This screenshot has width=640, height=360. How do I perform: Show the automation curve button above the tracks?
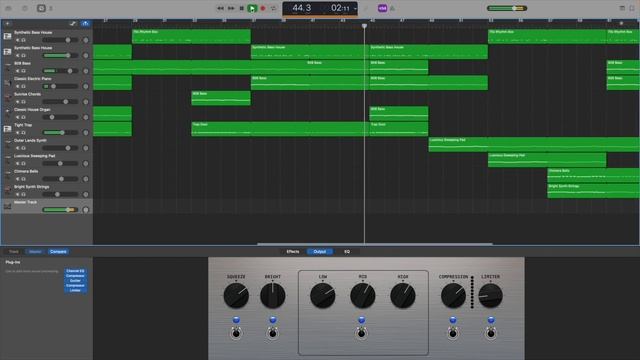(x=73, y=24)
